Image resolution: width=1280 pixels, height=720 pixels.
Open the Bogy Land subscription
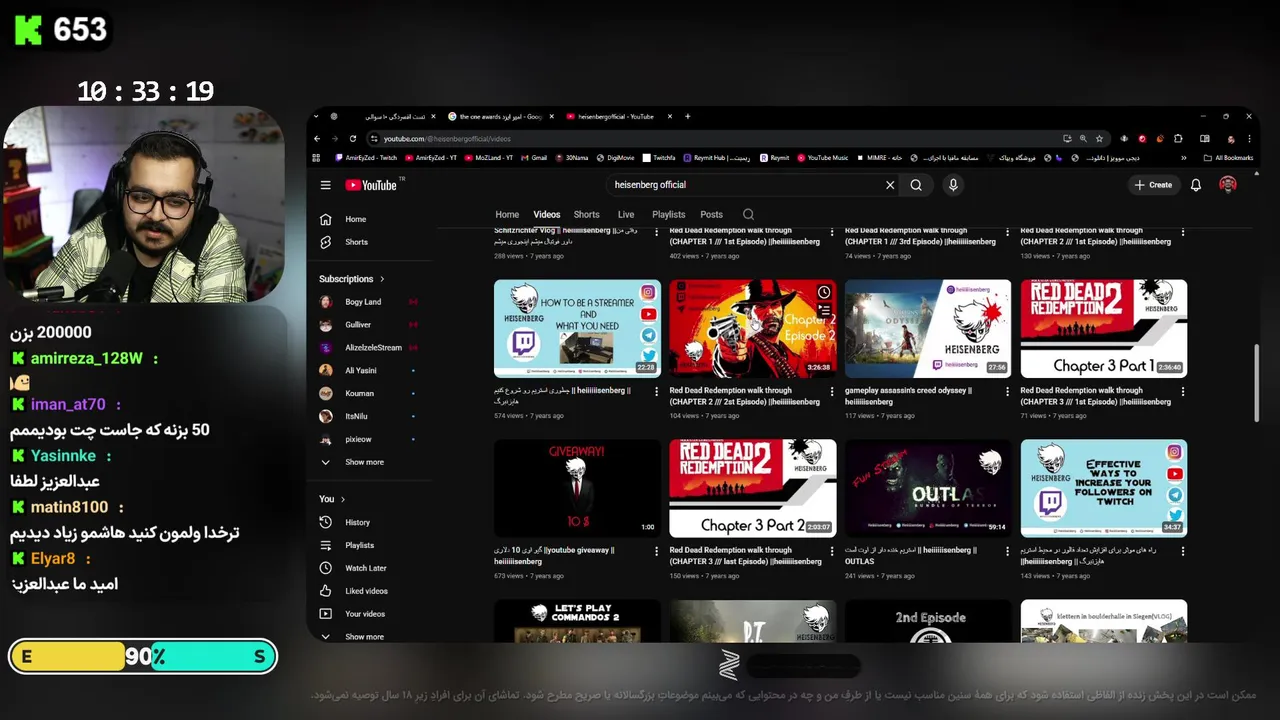point(363,302)
